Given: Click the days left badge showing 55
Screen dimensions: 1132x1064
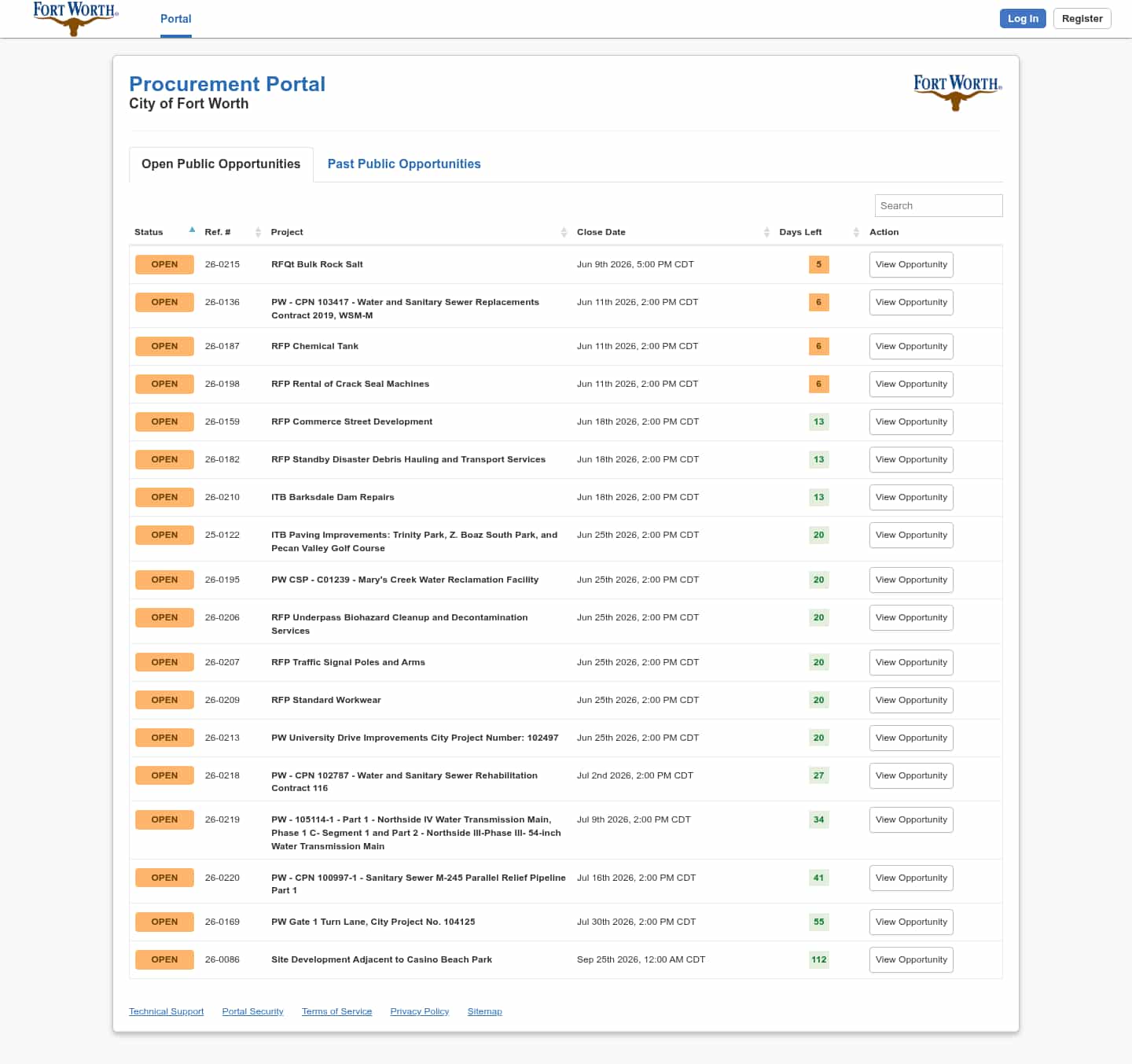Looking at the screenshot, I should pyautogui.click(x=818, y=922).
